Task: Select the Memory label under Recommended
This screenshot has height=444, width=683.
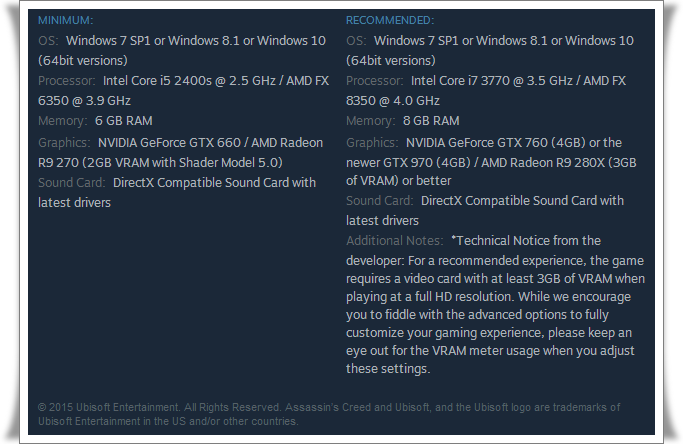Action: click(x=371, y=121)
